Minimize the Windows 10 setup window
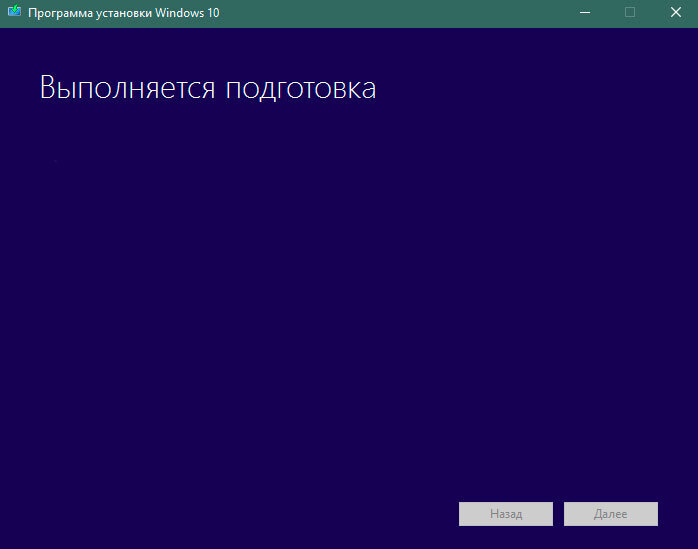Screen dimensions: 698x549 [585, 12]
